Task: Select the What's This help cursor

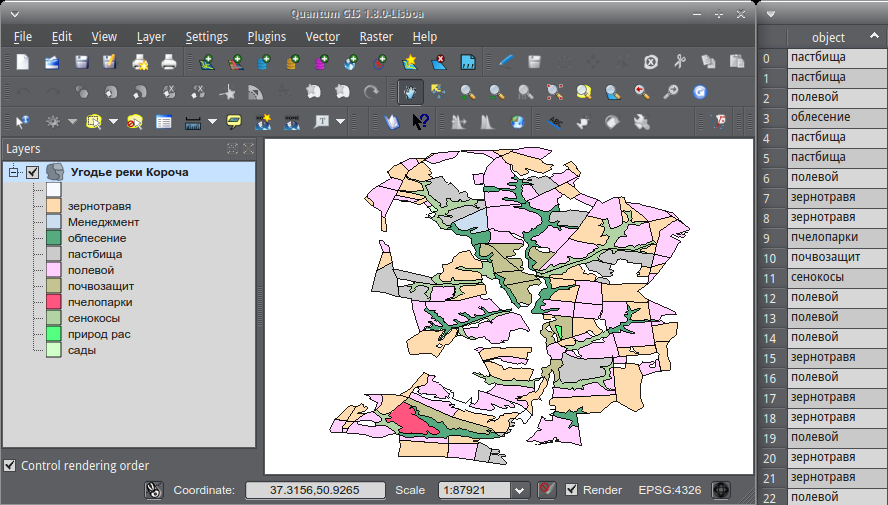Action: 421,122
